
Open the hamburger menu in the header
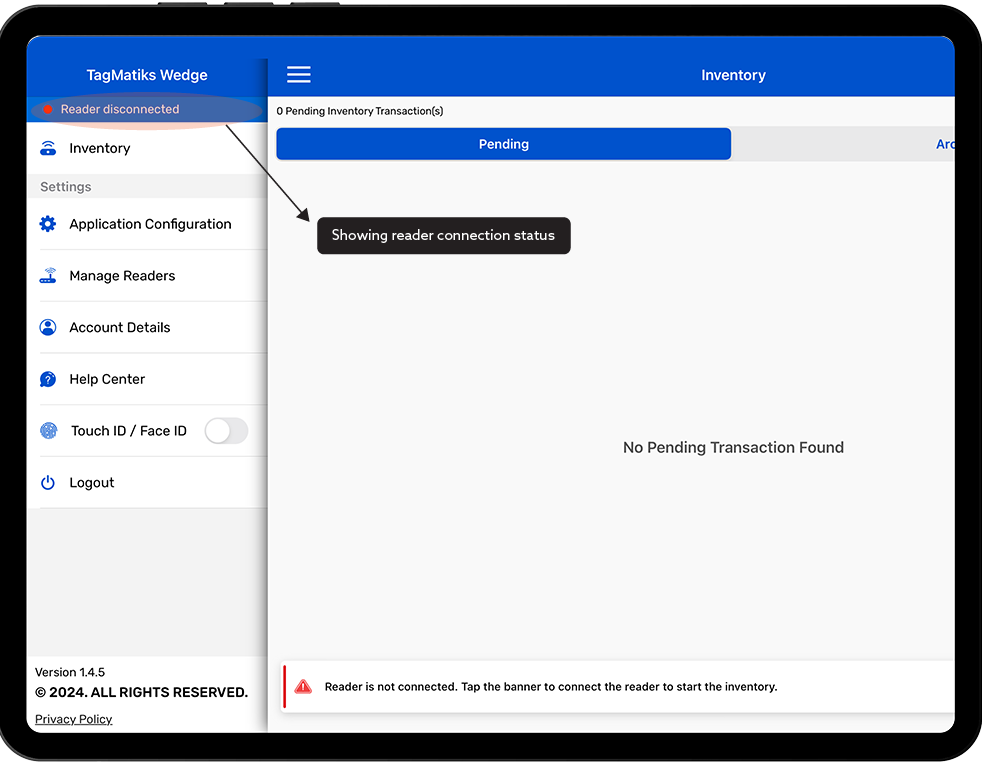(x=298, y=75)
